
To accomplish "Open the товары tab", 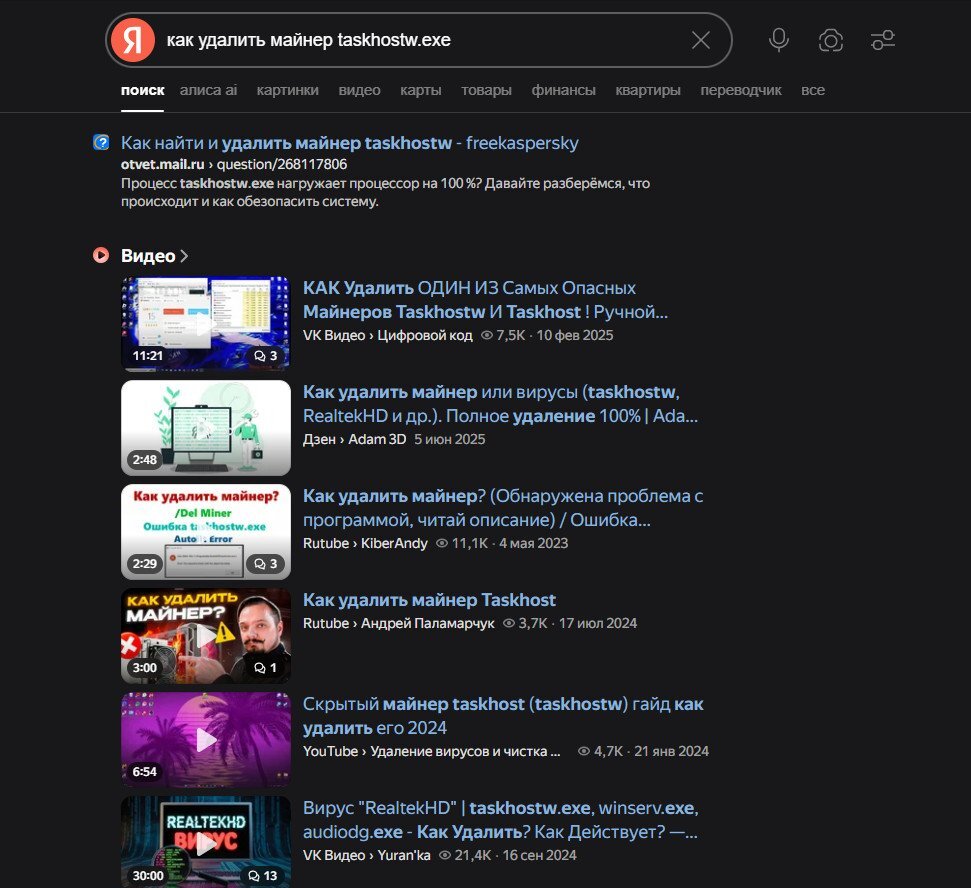I will coord(486,90).
